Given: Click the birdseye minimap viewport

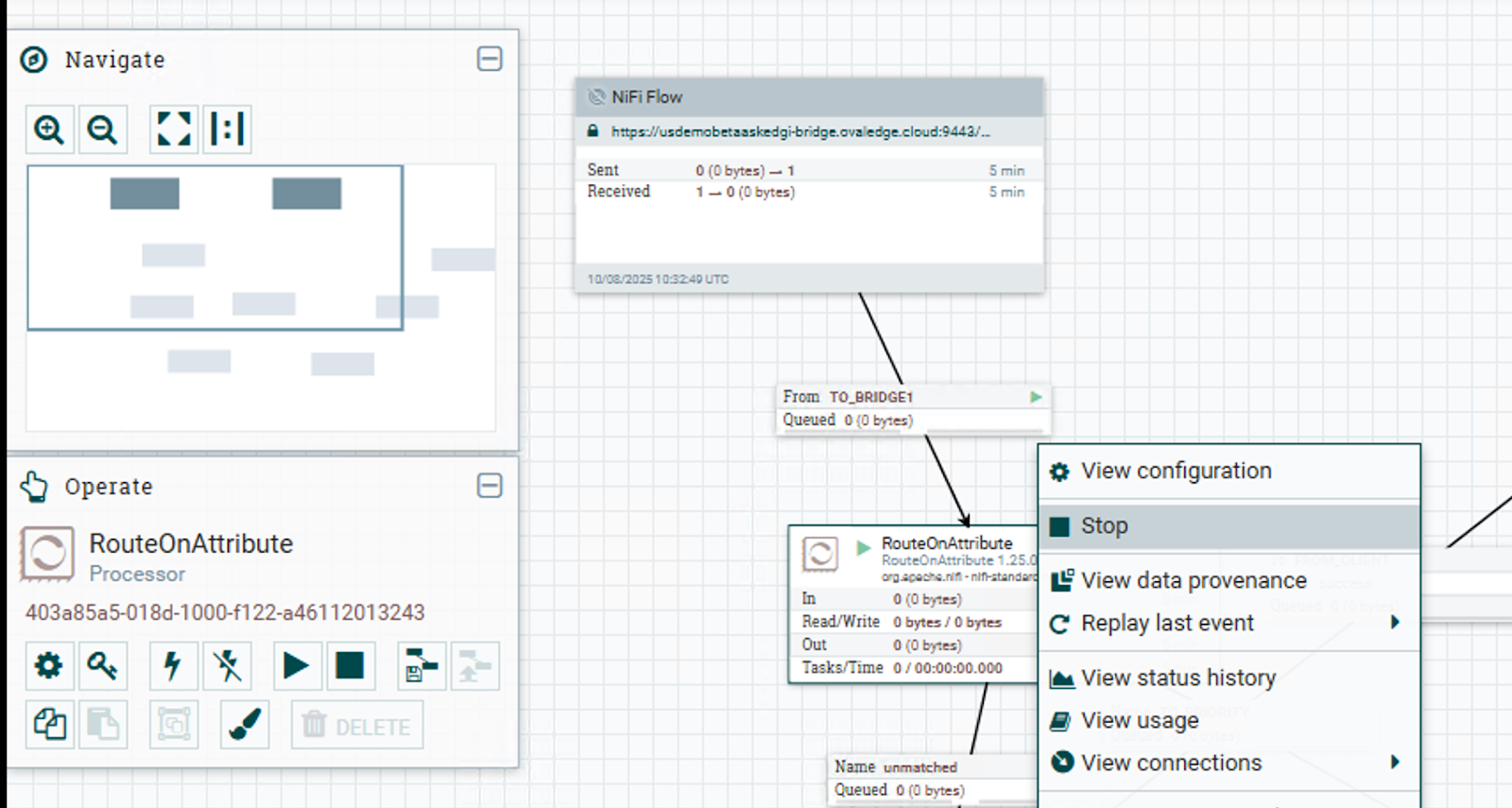Looking at the screenshot, I should point(215,248).
